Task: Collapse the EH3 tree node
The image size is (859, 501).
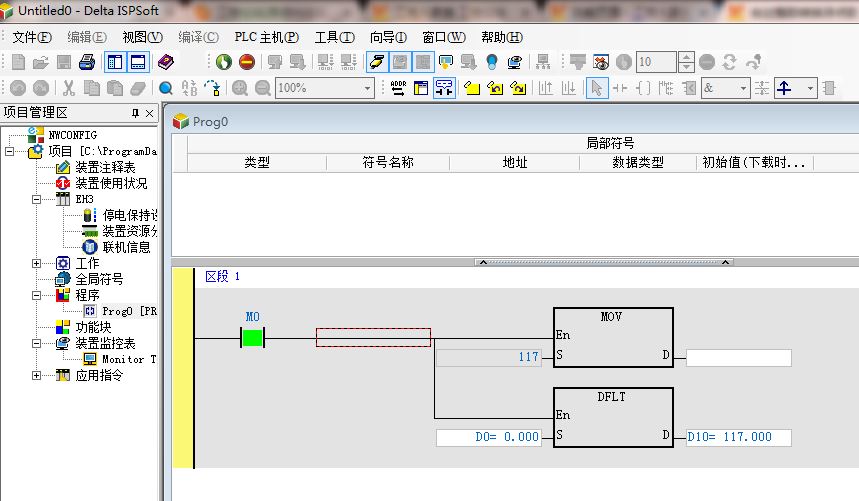Action: (37, 199)
